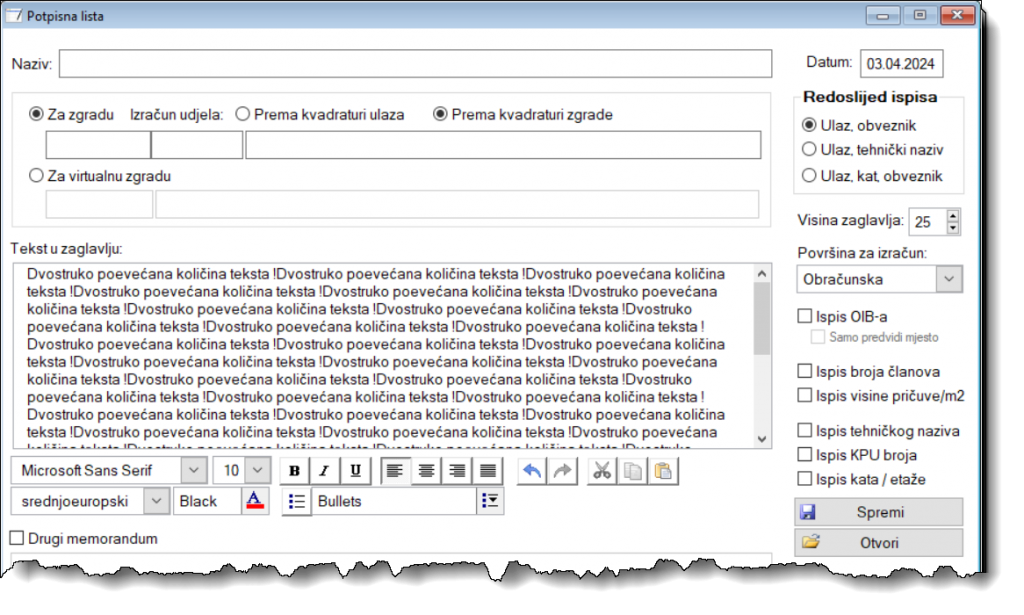The width and height of the screenshot is (1024, 615).
Task: Center the header text
Action: (426, 471)
